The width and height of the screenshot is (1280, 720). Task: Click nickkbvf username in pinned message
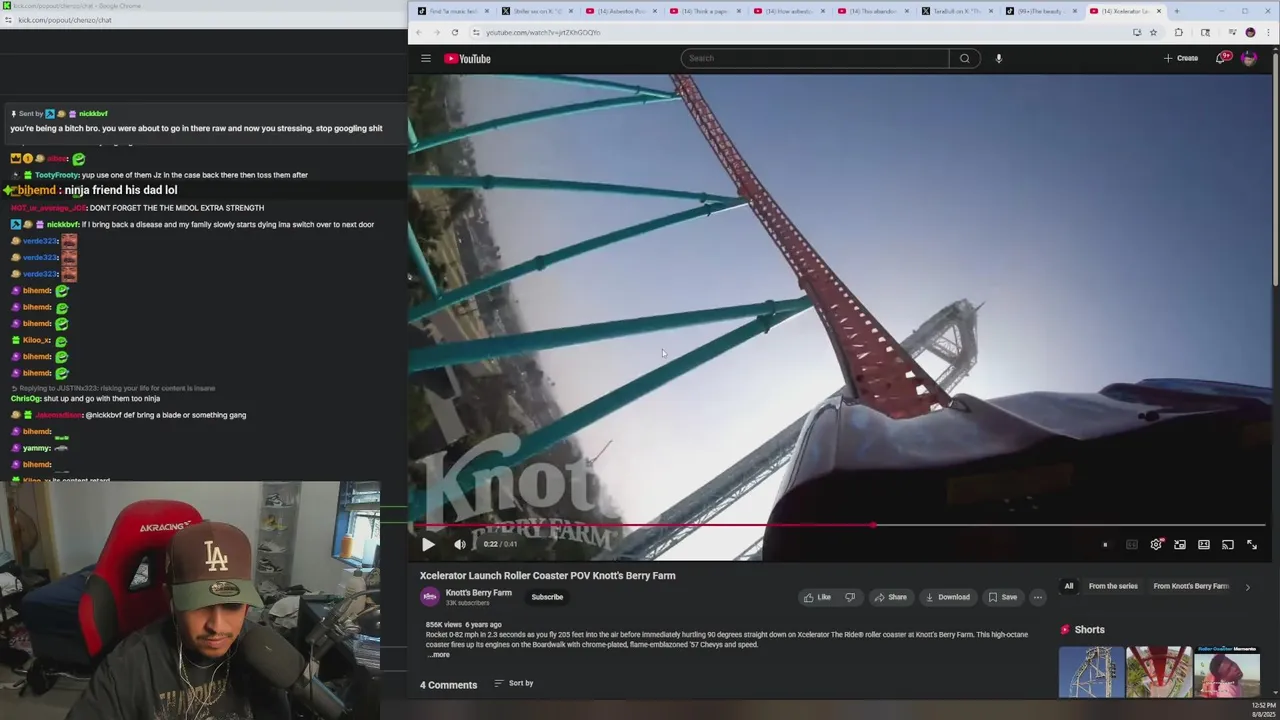tap(93, 114)
